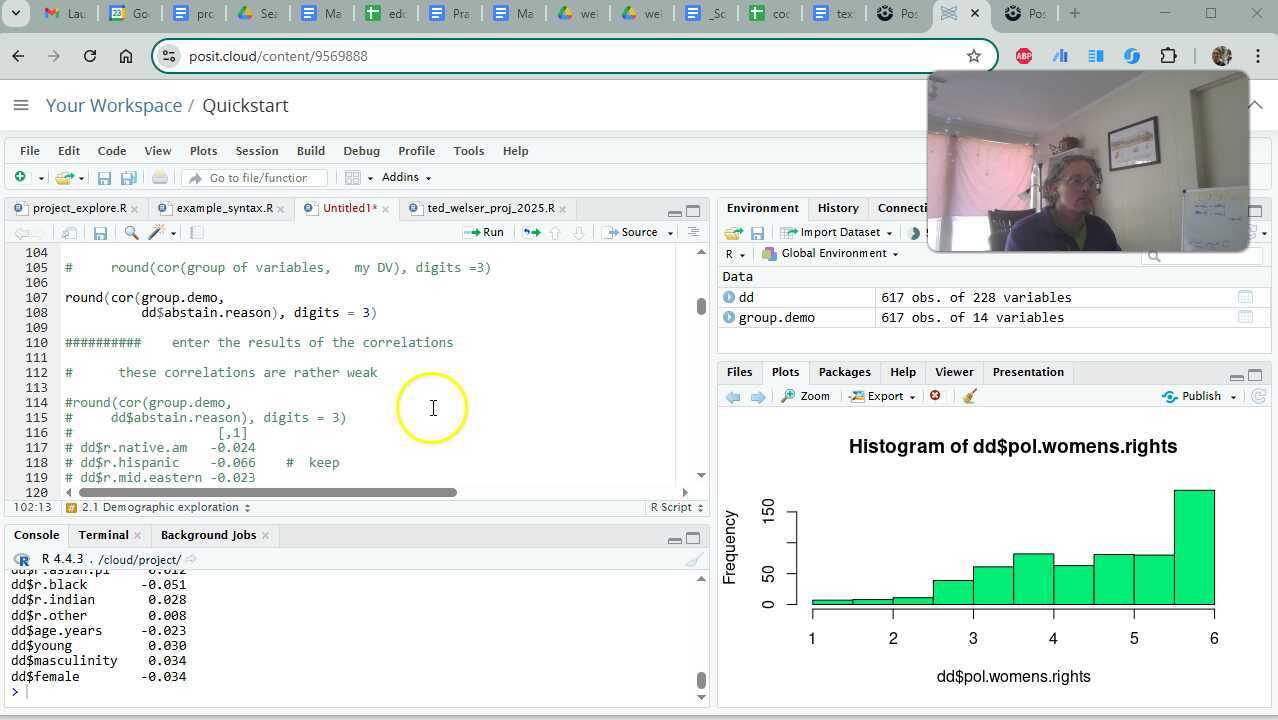Click the Load workspace folder icon

[734, 233]
